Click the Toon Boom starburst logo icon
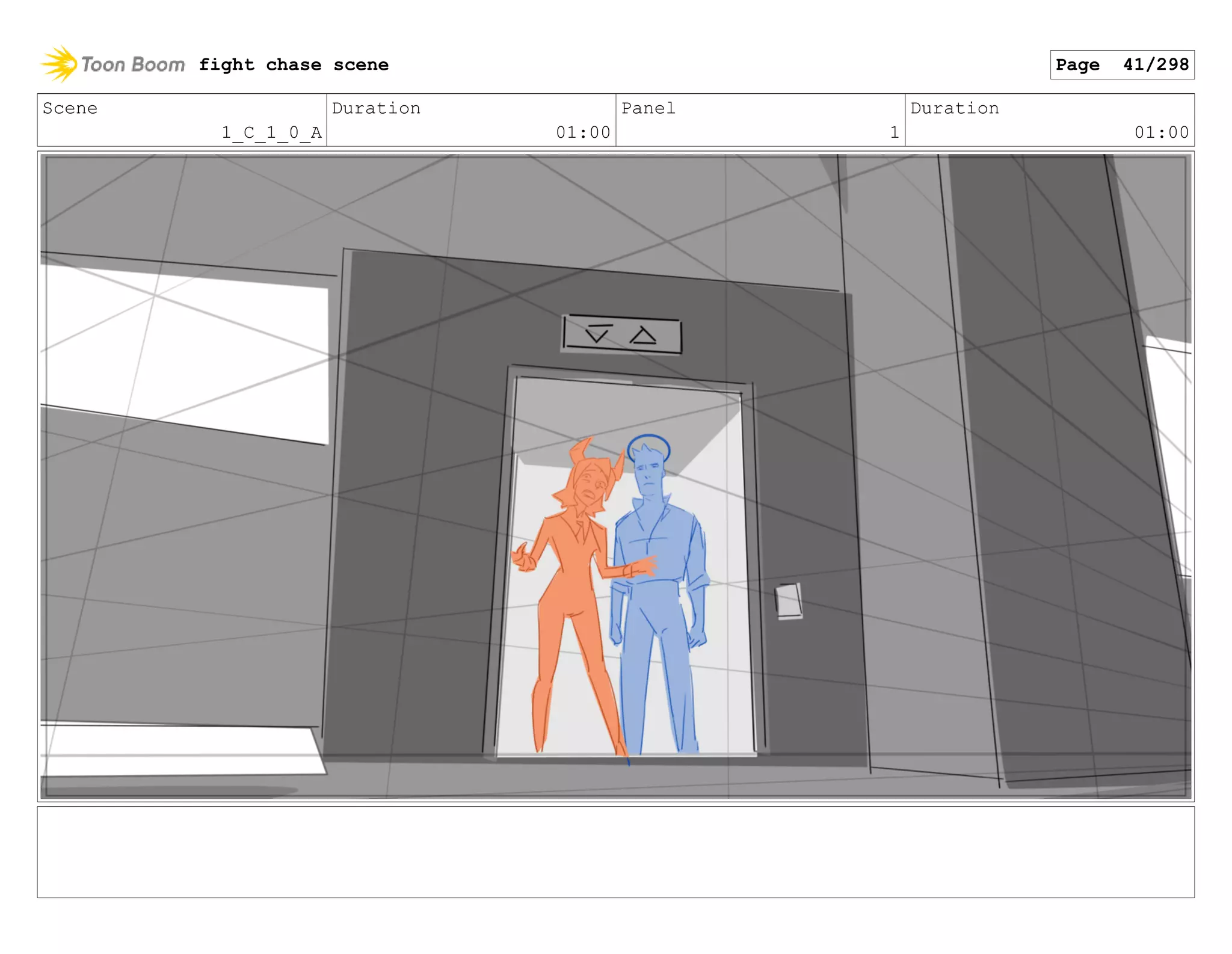The image size is (1232, 954). coord(58,64)
